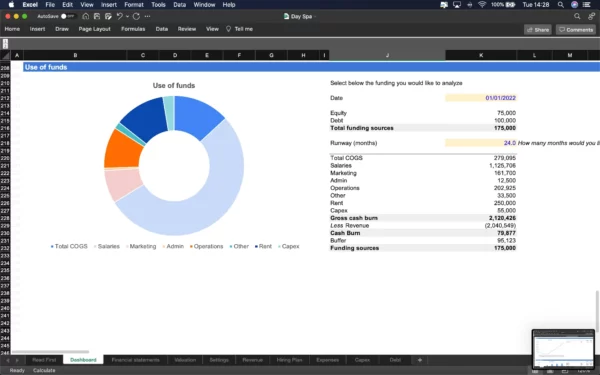
Task: Click outline level 2 button
Action: pyautogui.click(x=5, y=46)
